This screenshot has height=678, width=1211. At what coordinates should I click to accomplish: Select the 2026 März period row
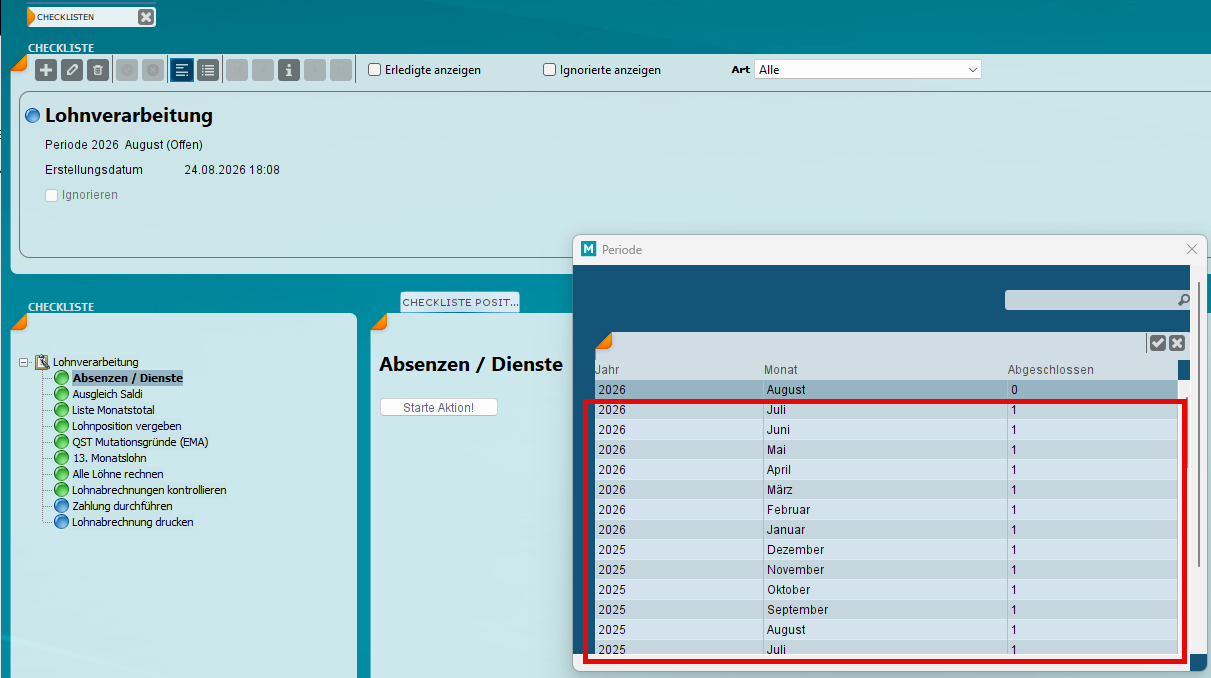[x=886, y=490]
